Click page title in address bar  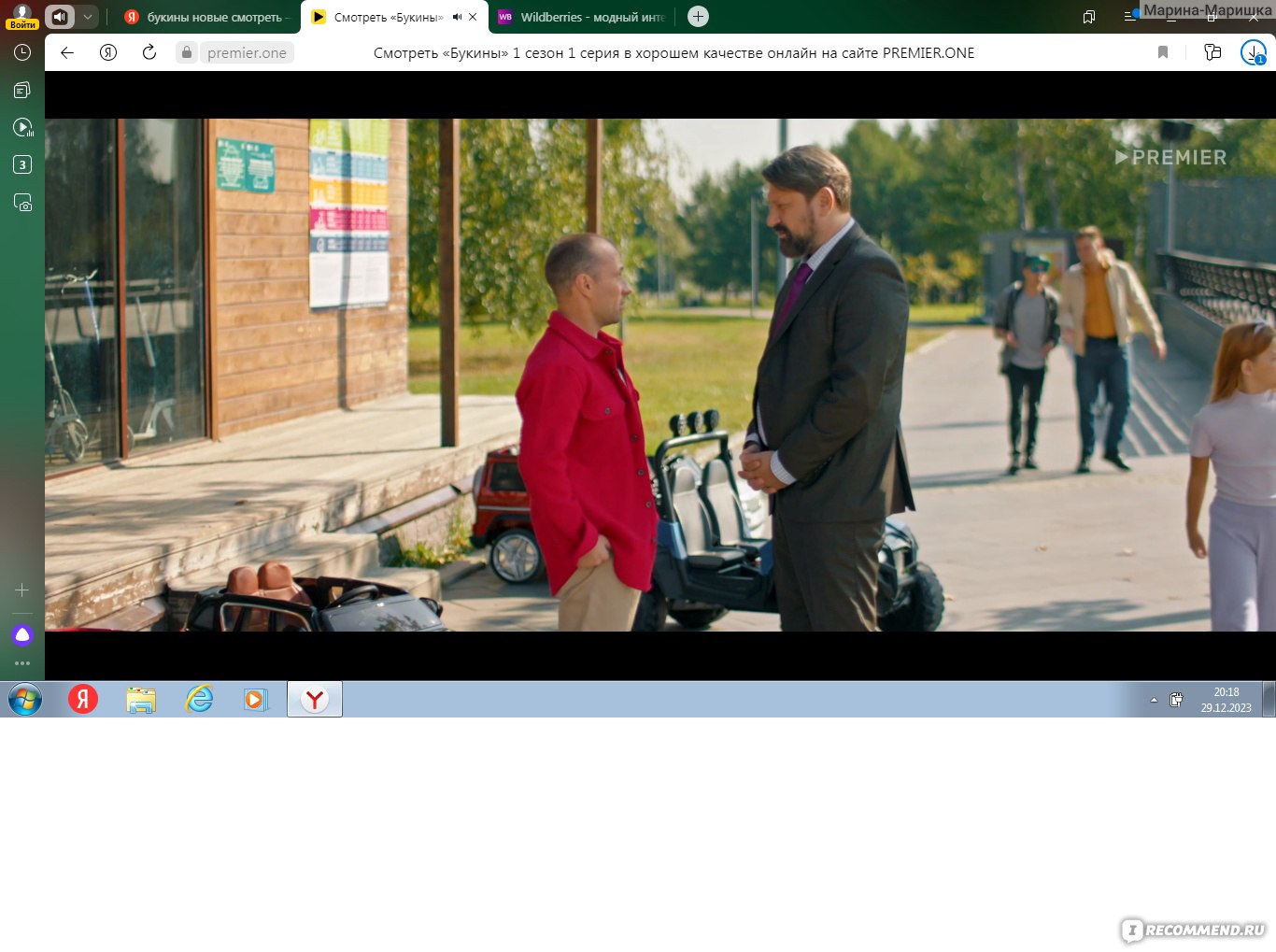click(x=673, y=53)
